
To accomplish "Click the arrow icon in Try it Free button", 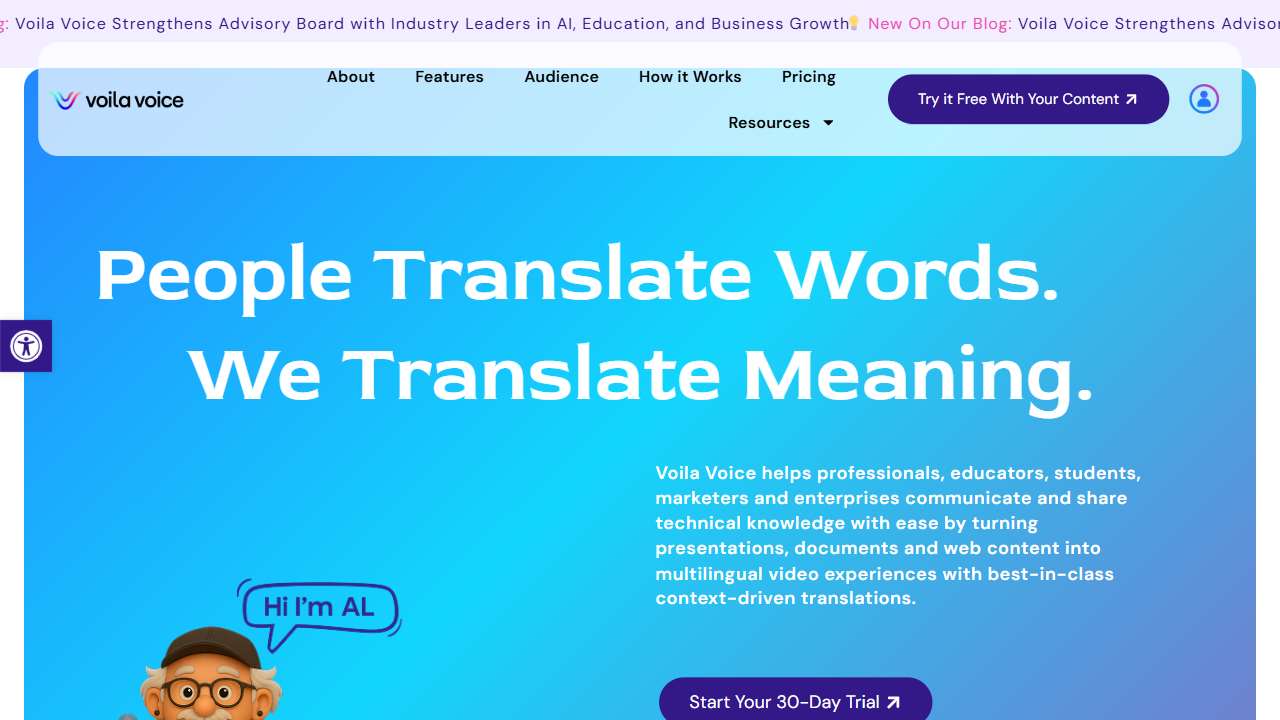I will coord(1131,99).
